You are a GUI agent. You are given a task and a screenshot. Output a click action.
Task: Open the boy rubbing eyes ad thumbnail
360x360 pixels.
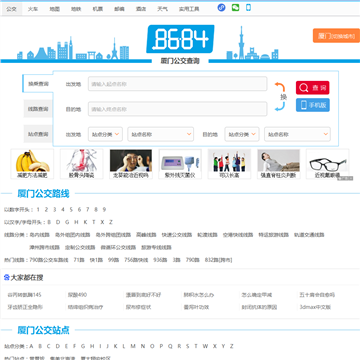tap(131, 164)
